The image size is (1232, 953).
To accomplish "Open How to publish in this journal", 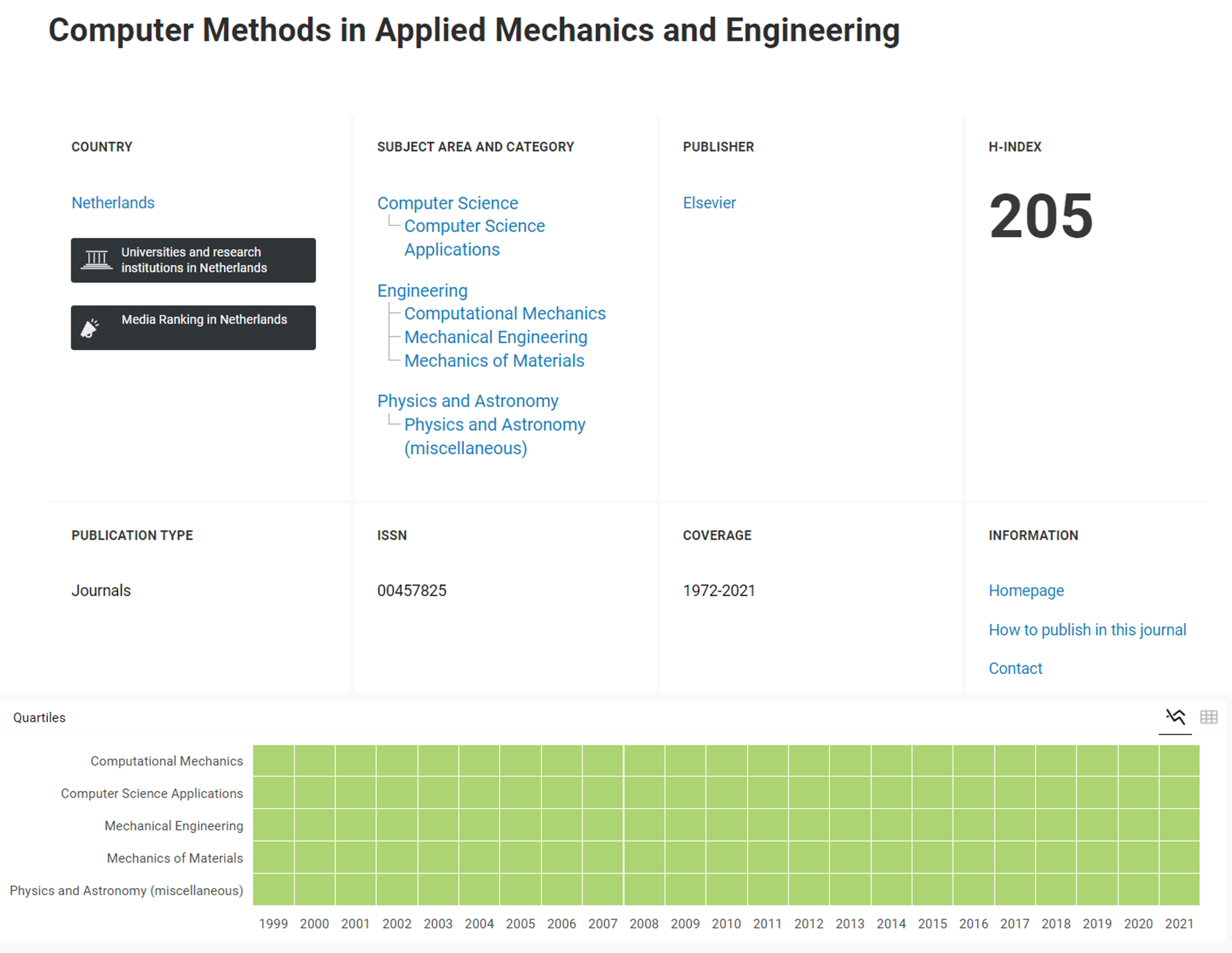I will 1087,630.
